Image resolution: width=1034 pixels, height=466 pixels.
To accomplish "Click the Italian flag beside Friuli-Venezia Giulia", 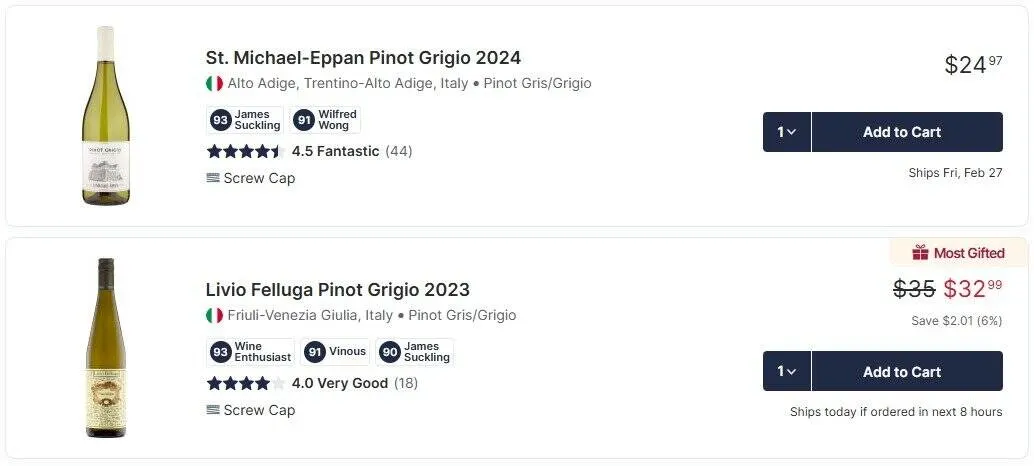I will pyautogui.click(x=214, y=316).
